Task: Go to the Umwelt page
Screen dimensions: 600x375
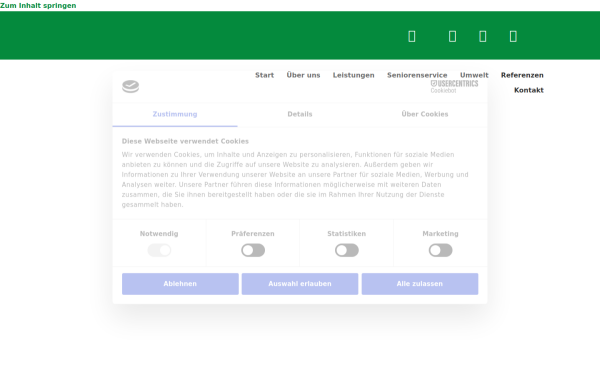Action: click(474, 75)
